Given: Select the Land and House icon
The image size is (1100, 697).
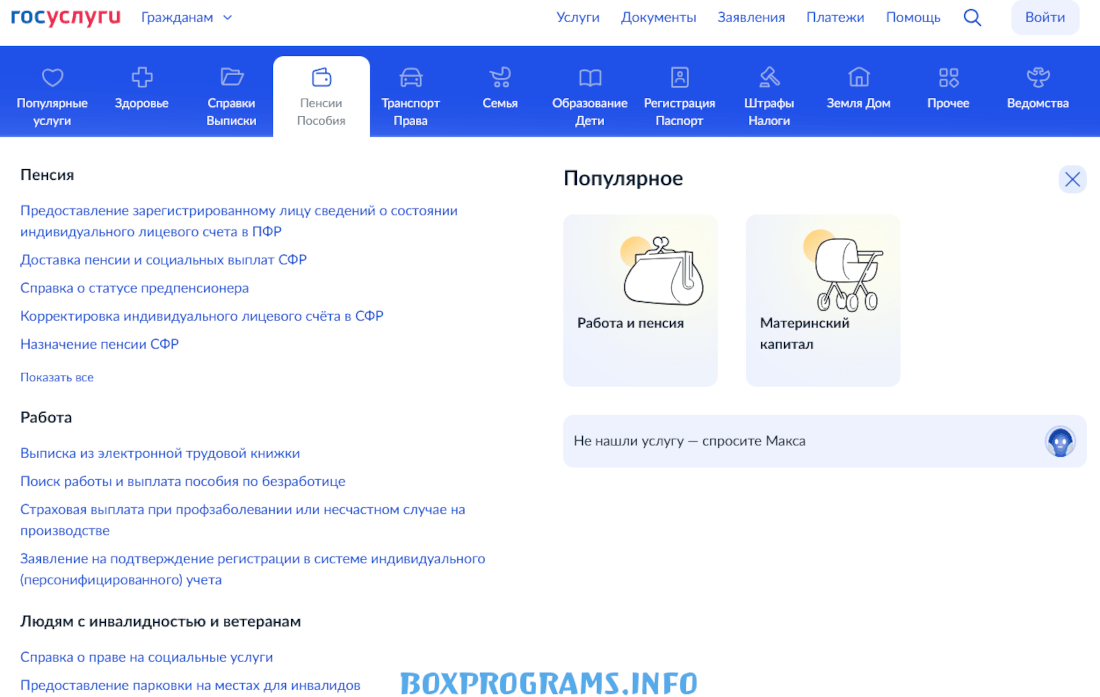Looking at the screenshot, I should click(859, 76).
